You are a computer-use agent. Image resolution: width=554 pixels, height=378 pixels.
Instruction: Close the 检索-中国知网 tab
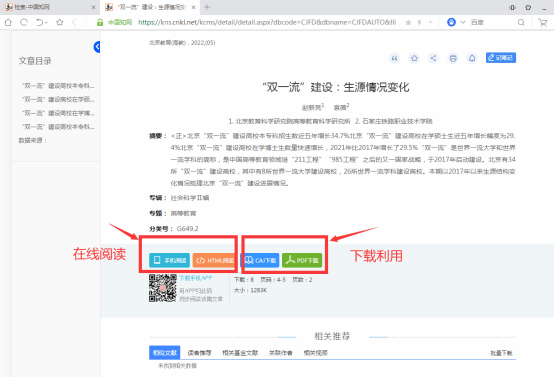click(x=93, y=7)
